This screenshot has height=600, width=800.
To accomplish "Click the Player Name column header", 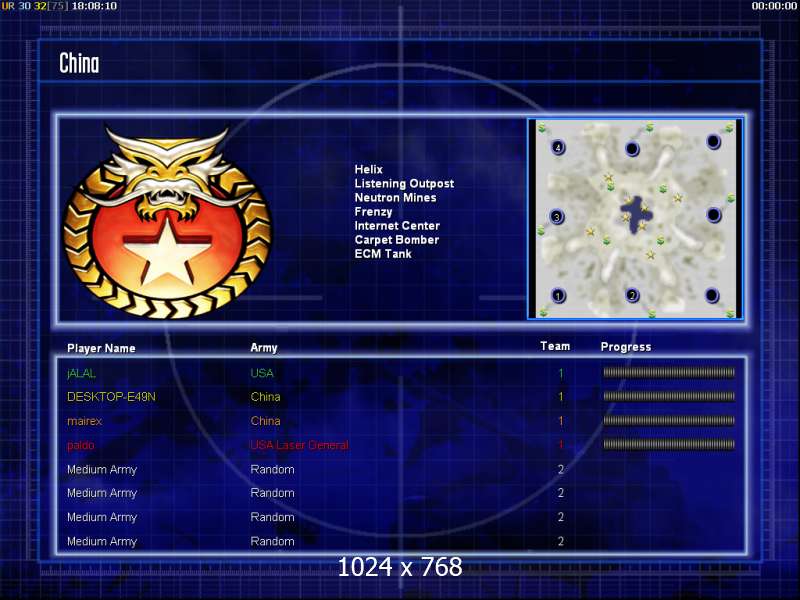I will pyautogui.click(x=101, y=348).
